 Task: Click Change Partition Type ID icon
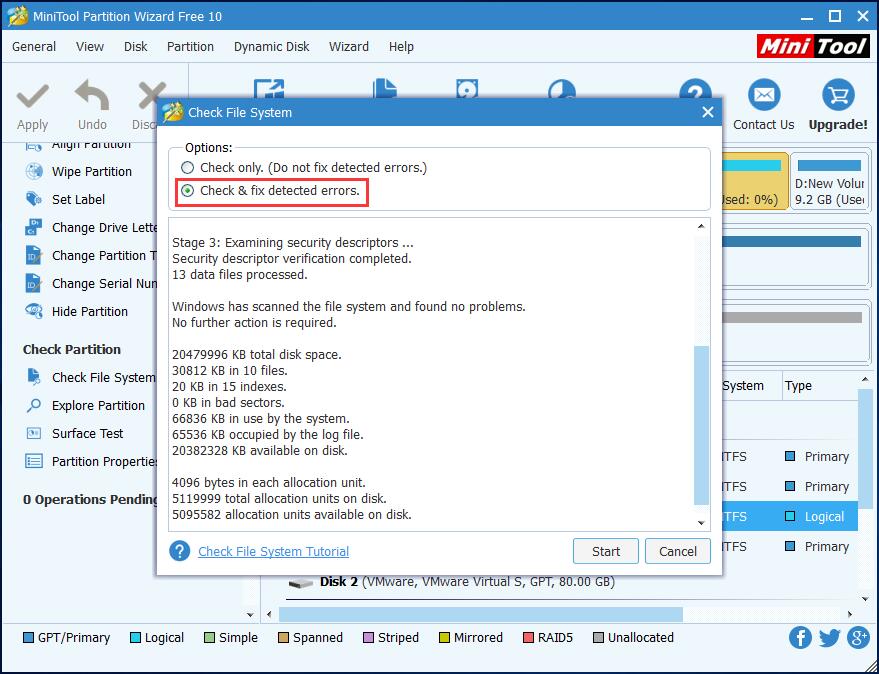[34, 255]
